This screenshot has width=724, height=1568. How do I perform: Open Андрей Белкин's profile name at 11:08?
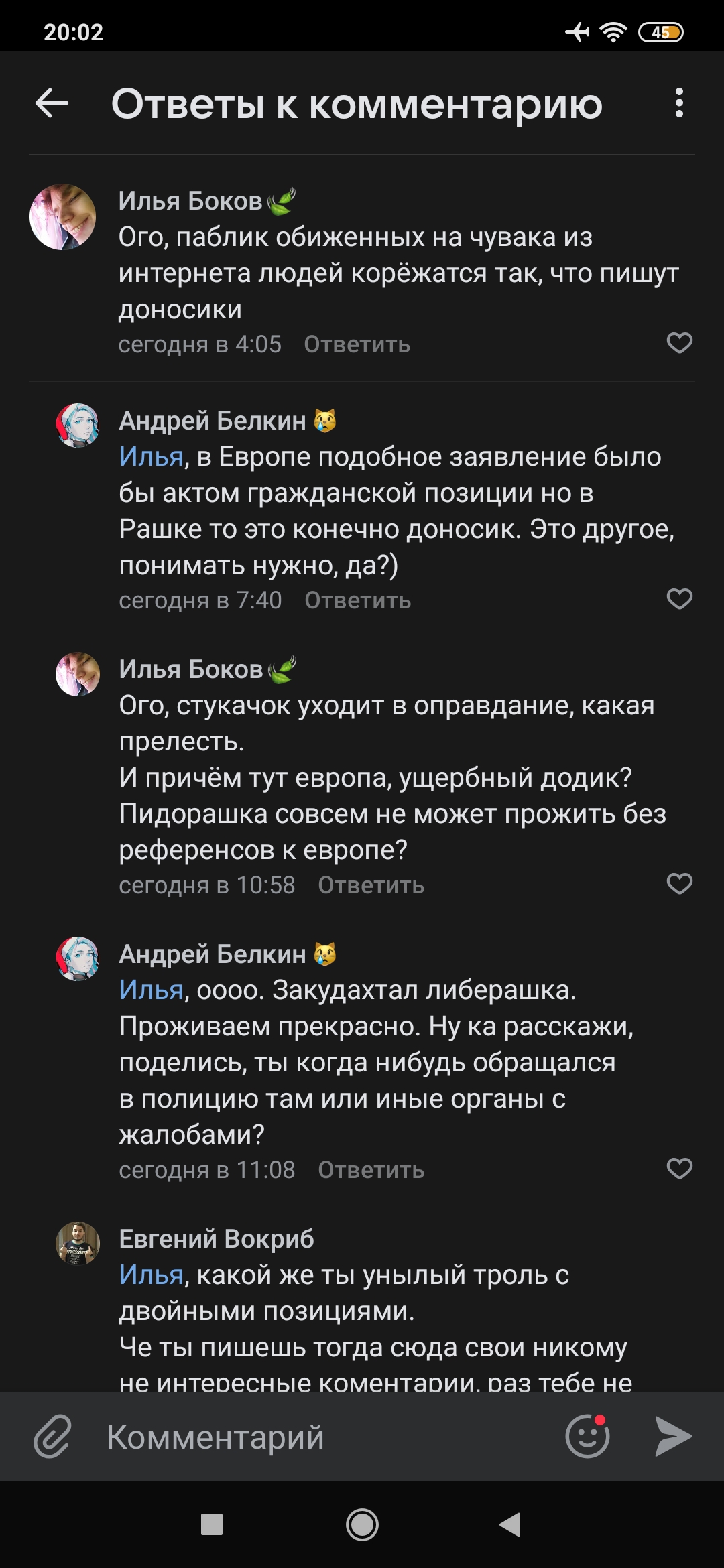pos(213,954)
